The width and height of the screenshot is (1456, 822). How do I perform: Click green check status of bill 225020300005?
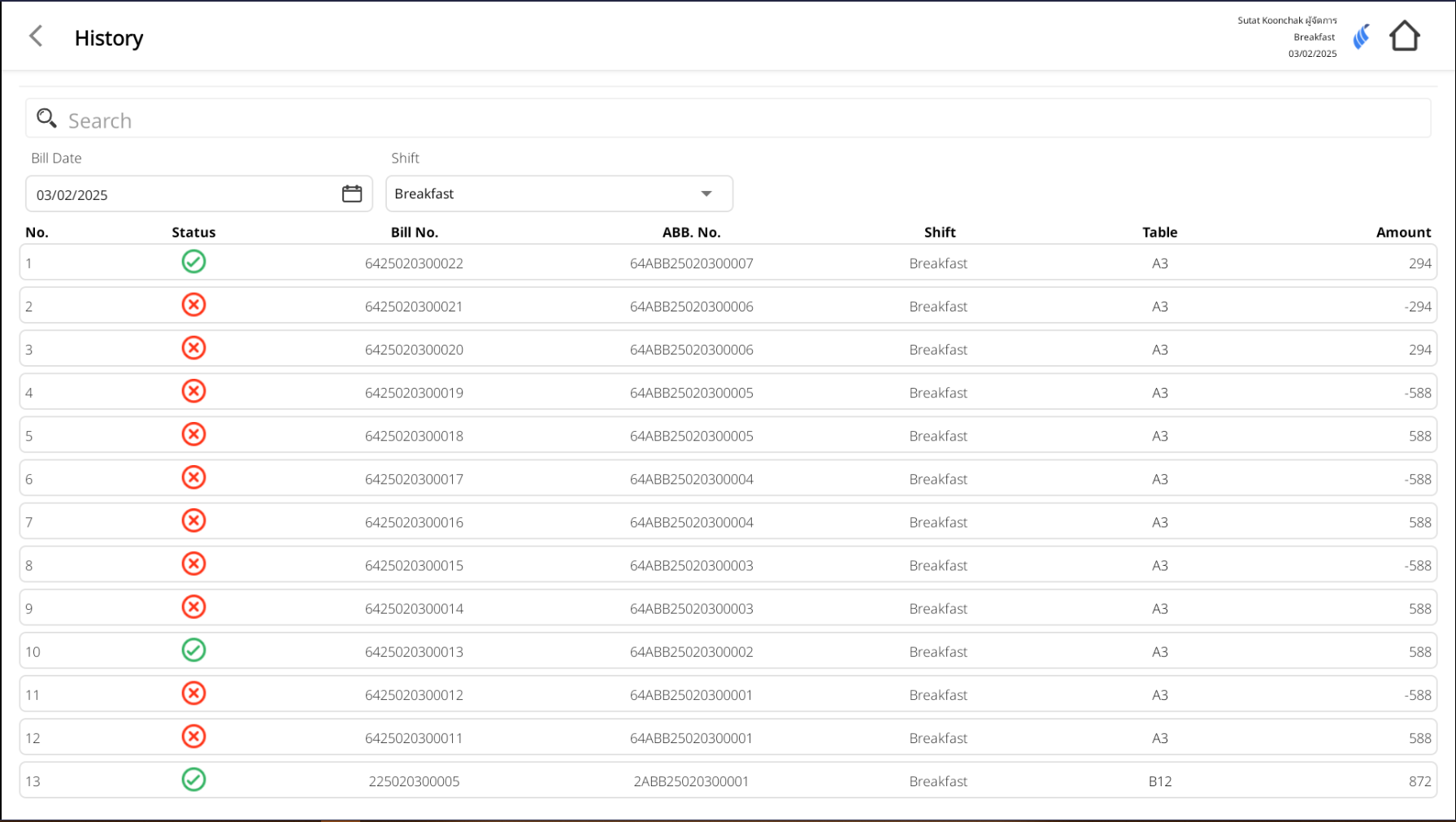point(193,780)
